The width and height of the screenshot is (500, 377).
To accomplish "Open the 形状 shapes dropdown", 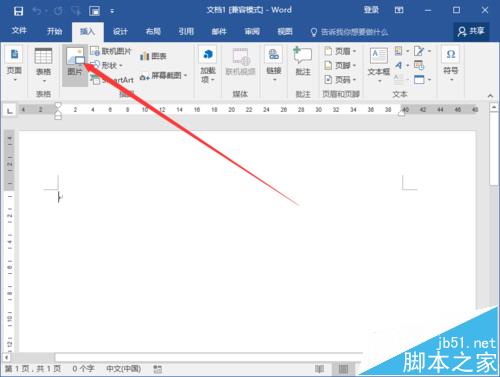I will [x=107, y=65].
